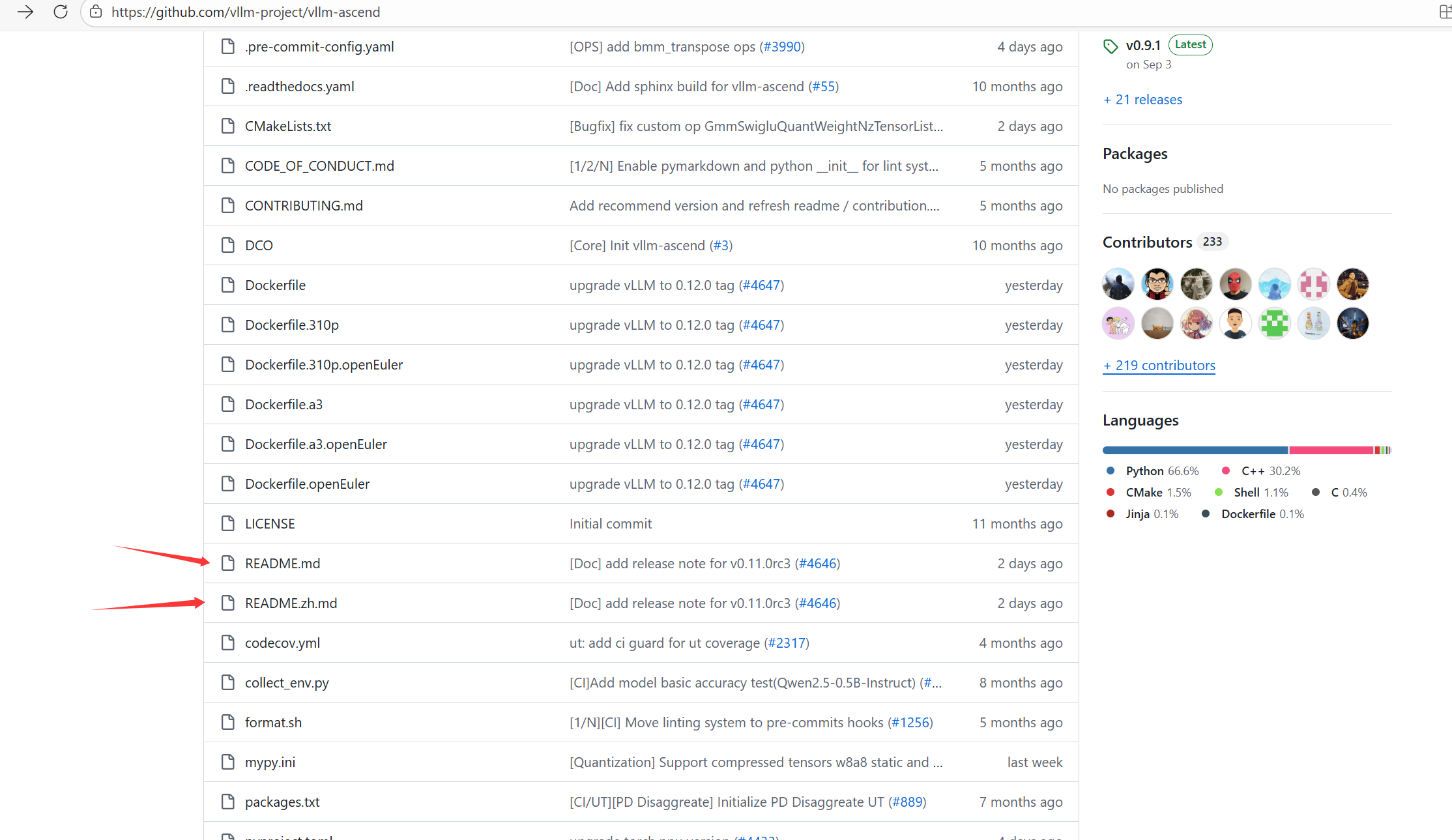This screenshot has height=840, width=1452.
Task: Click the Python language color dot
Action: point(1111,471)
